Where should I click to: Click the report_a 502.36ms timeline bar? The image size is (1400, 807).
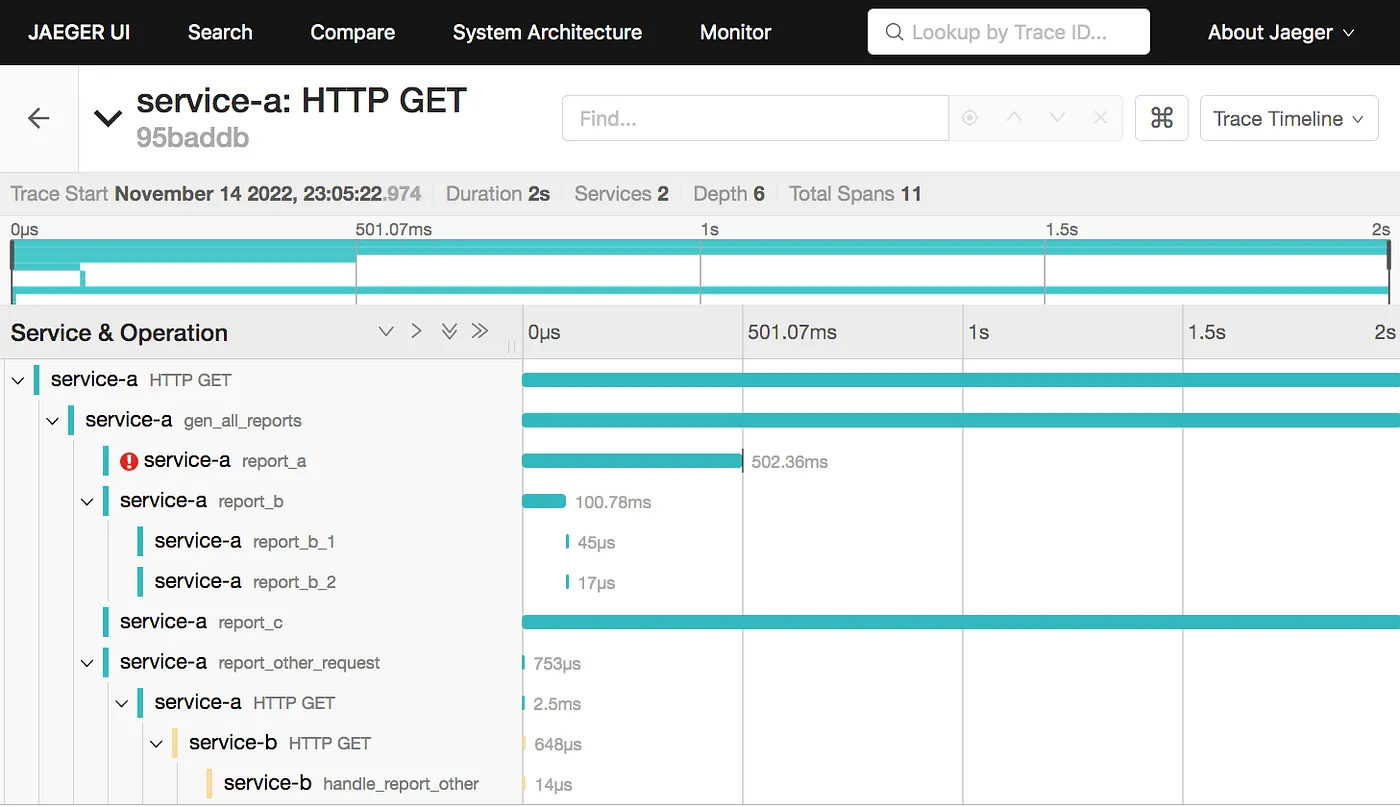click(x=632, y=461)
